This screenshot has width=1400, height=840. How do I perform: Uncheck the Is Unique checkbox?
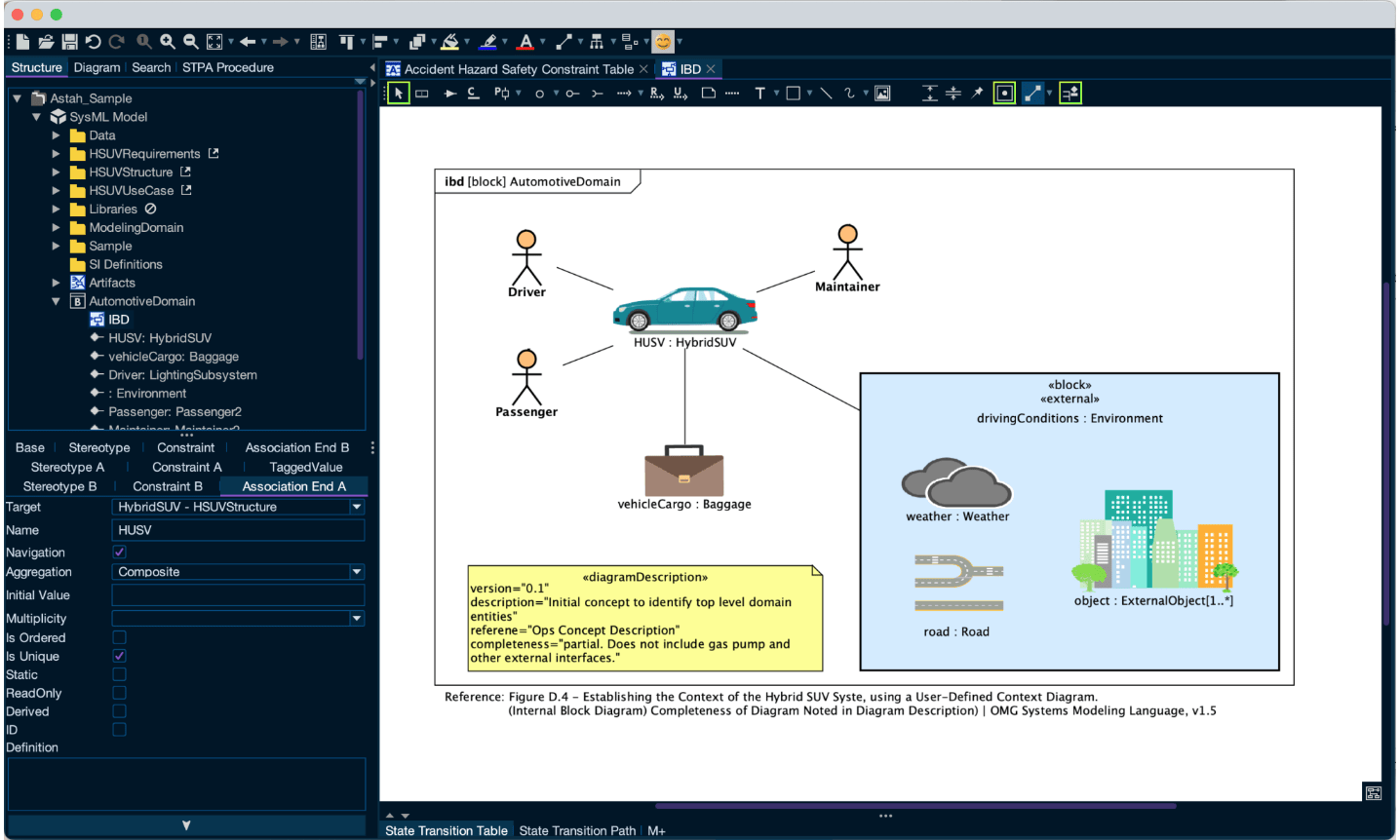point(119,655)
